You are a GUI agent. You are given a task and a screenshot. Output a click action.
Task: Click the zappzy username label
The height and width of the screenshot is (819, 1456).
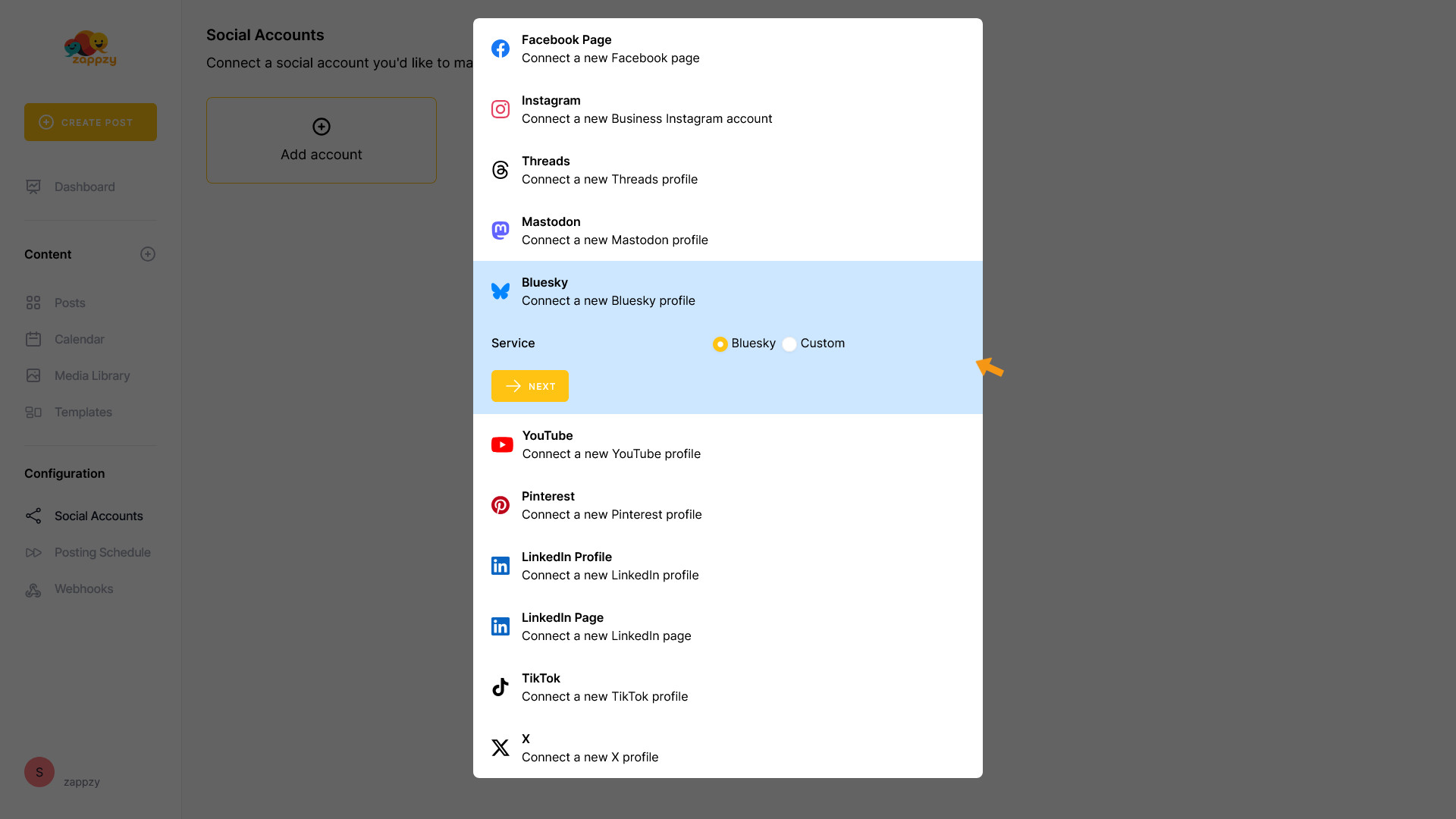82,782
